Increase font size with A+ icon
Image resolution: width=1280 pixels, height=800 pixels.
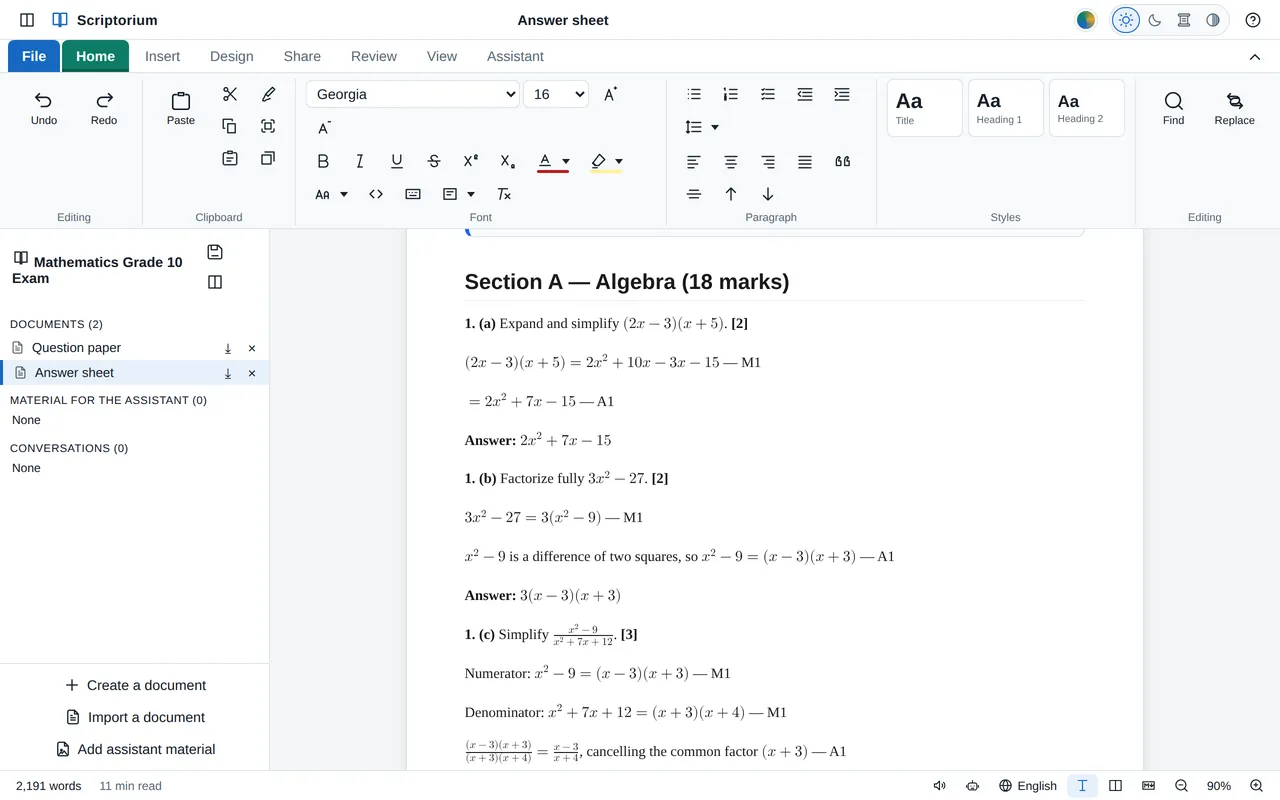(610, 94)
